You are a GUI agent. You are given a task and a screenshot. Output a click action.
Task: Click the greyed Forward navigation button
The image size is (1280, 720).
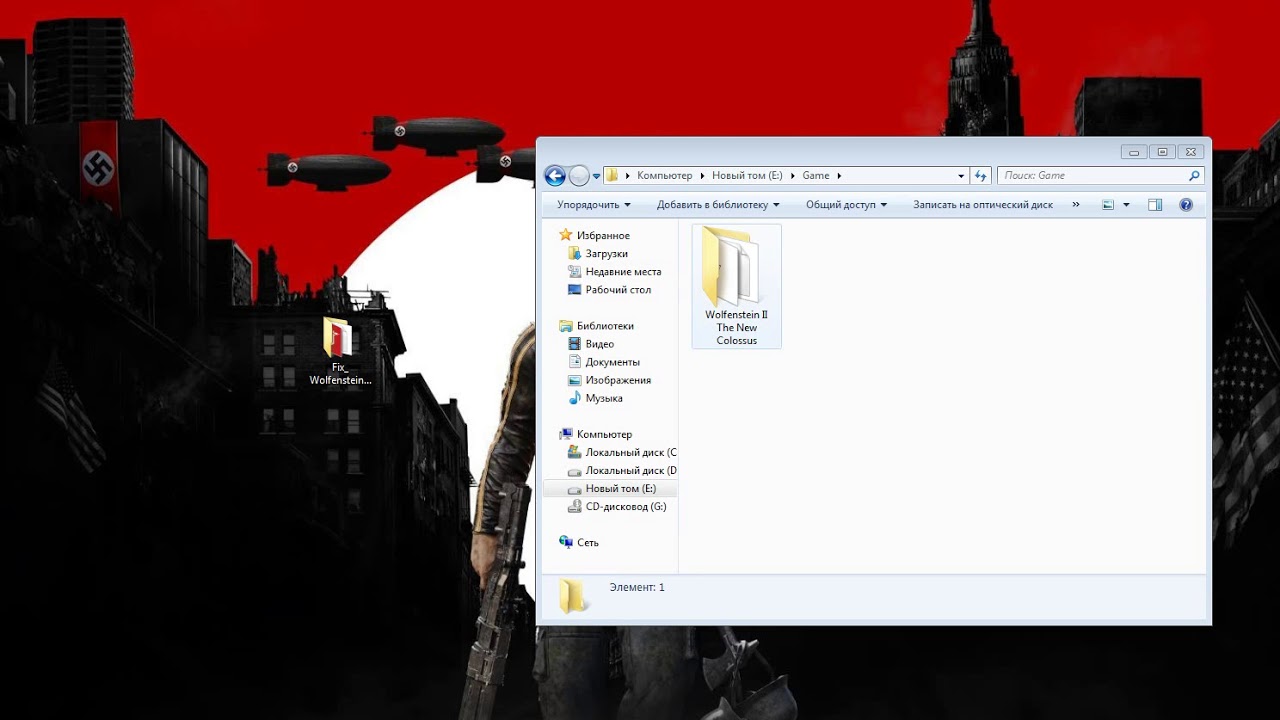pyautogui.click(x=579, y=176)
